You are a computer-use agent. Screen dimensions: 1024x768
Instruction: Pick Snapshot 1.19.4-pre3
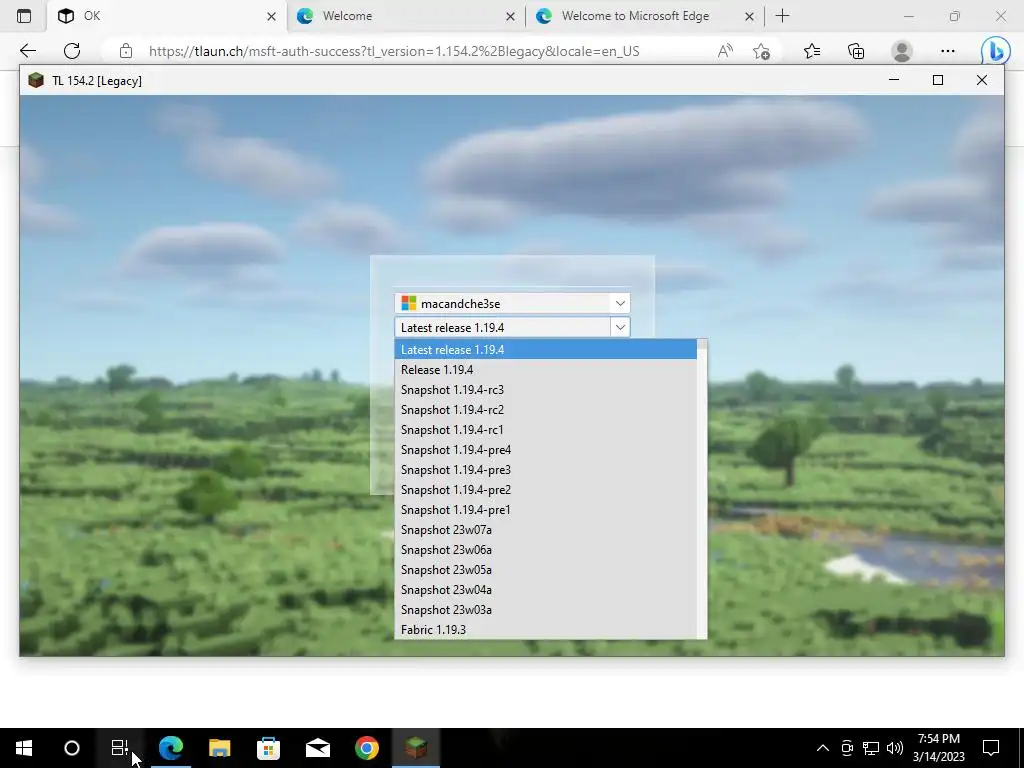tap(545, 470)
